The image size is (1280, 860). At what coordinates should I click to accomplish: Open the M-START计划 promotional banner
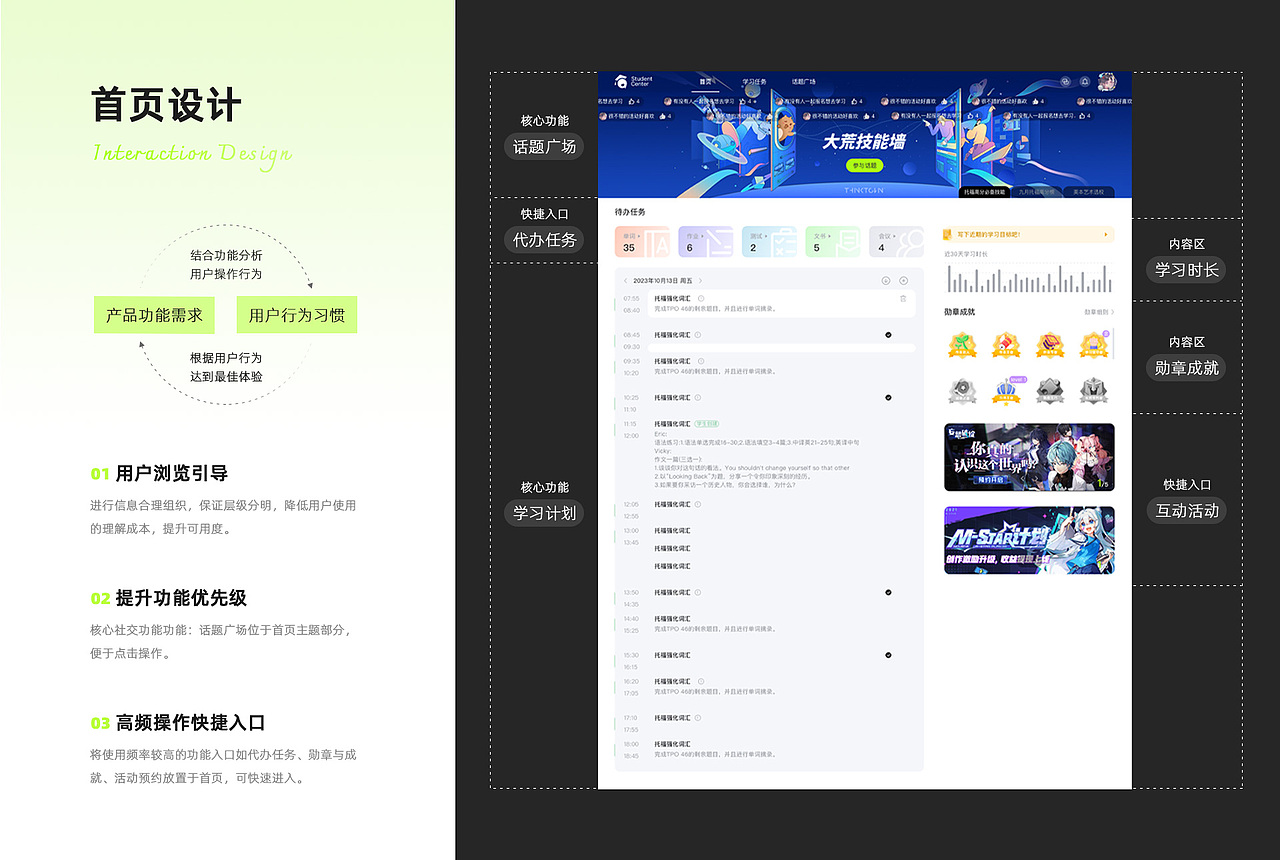pos(1028,541)
